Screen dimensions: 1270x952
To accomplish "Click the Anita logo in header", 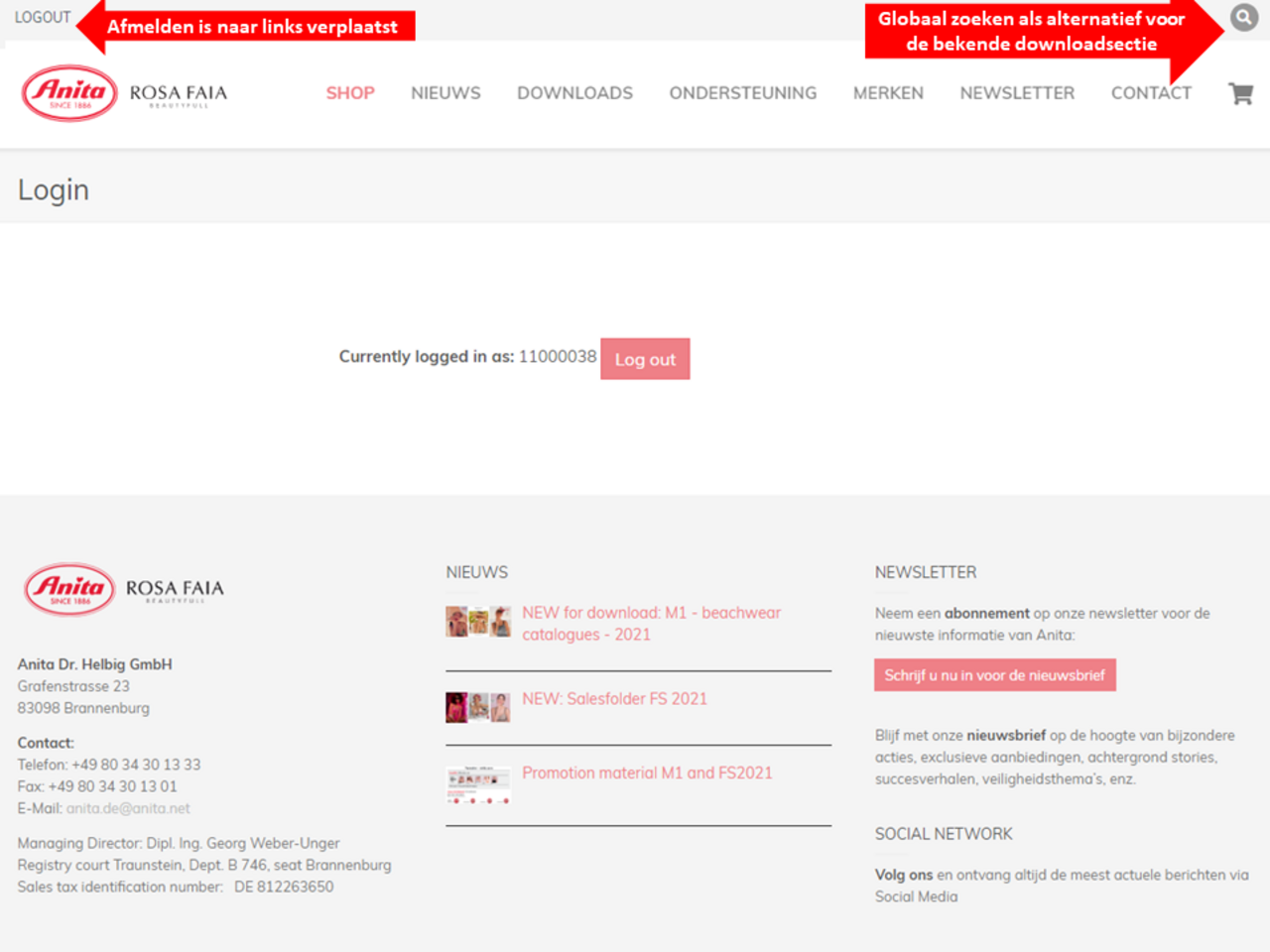I will coord(70,93).
